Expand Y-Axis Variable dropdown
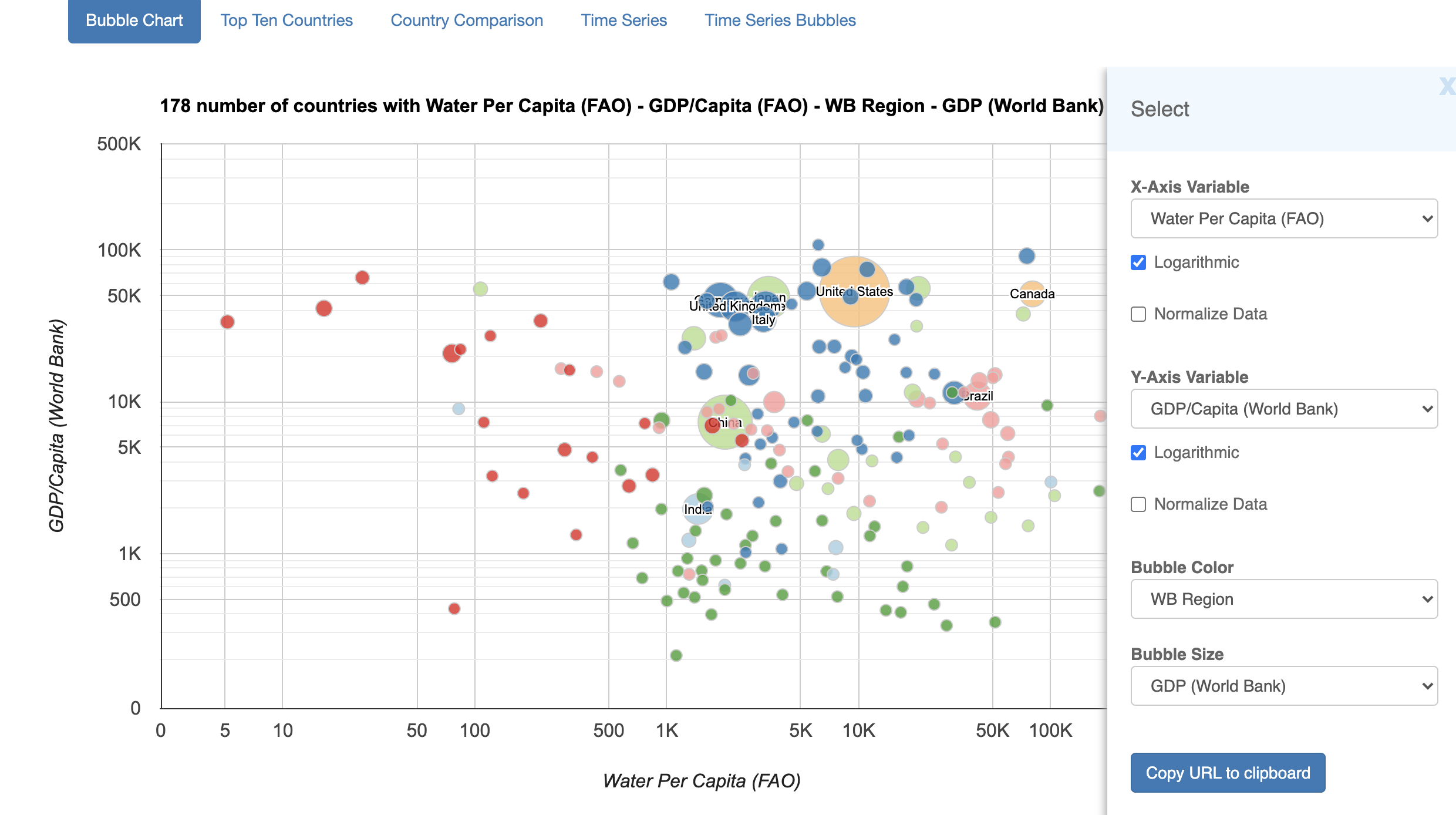 (x=1283, y=408)
